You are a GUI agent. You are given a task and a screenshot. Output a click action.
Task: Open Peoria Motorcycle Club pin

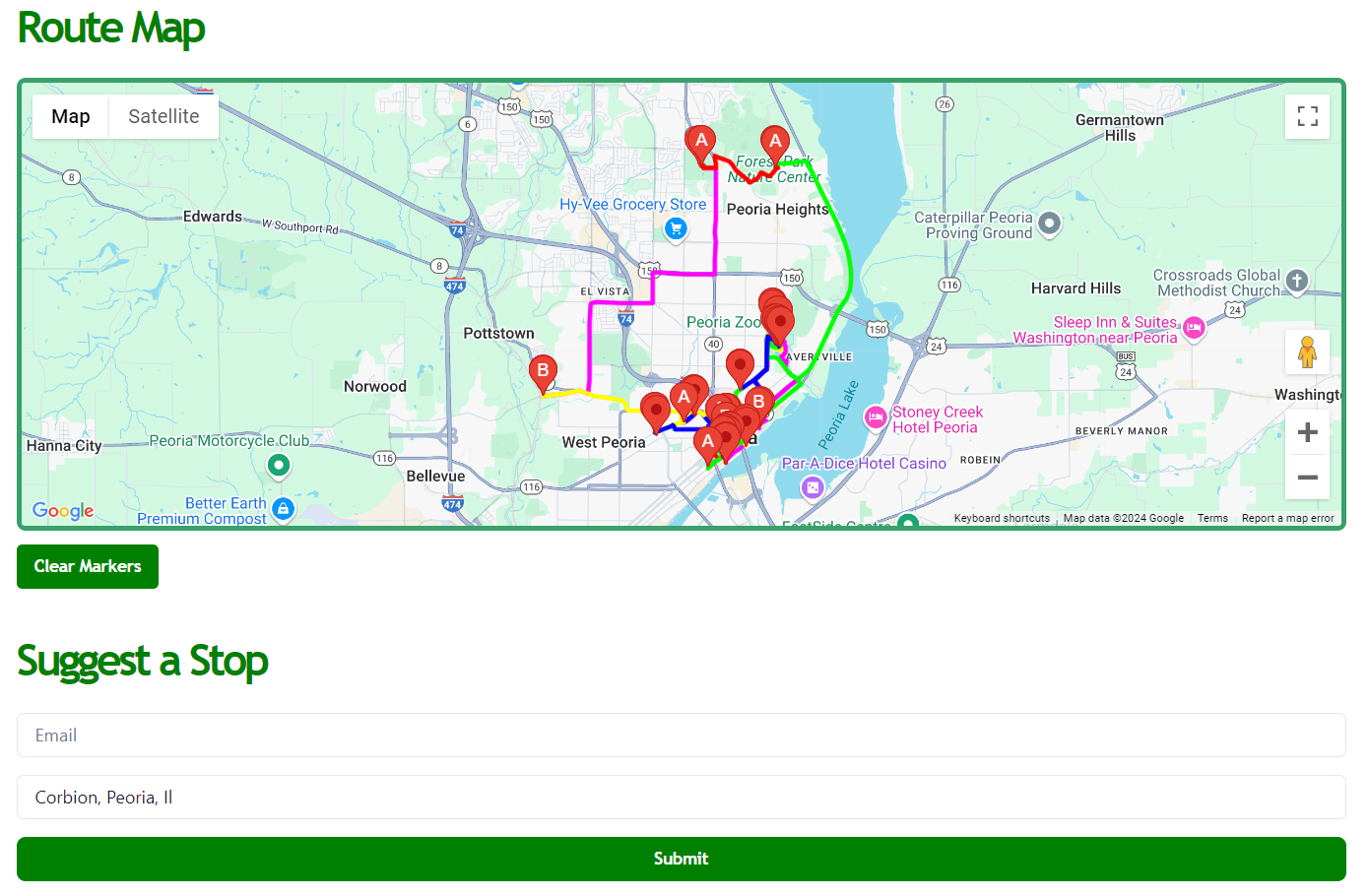(279, 465)
